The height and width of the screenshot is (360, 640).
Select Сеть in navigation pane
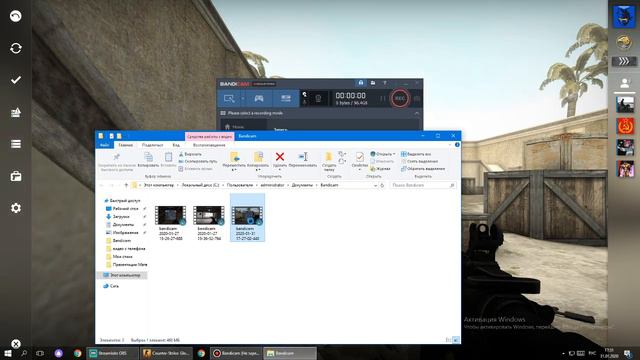click(111, 286)
